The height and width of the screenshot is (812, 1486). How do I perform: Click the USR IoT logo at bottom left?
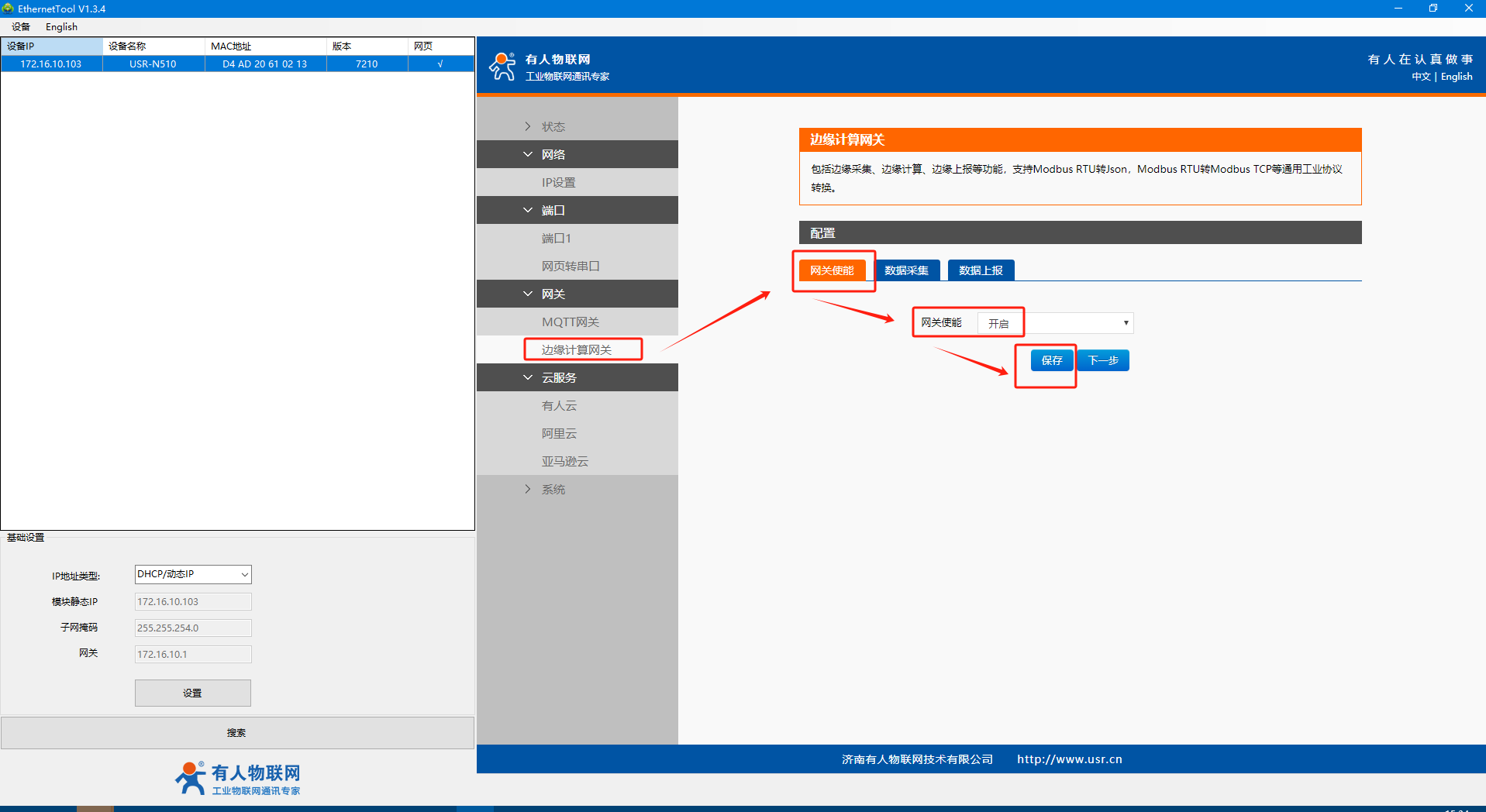237,778
